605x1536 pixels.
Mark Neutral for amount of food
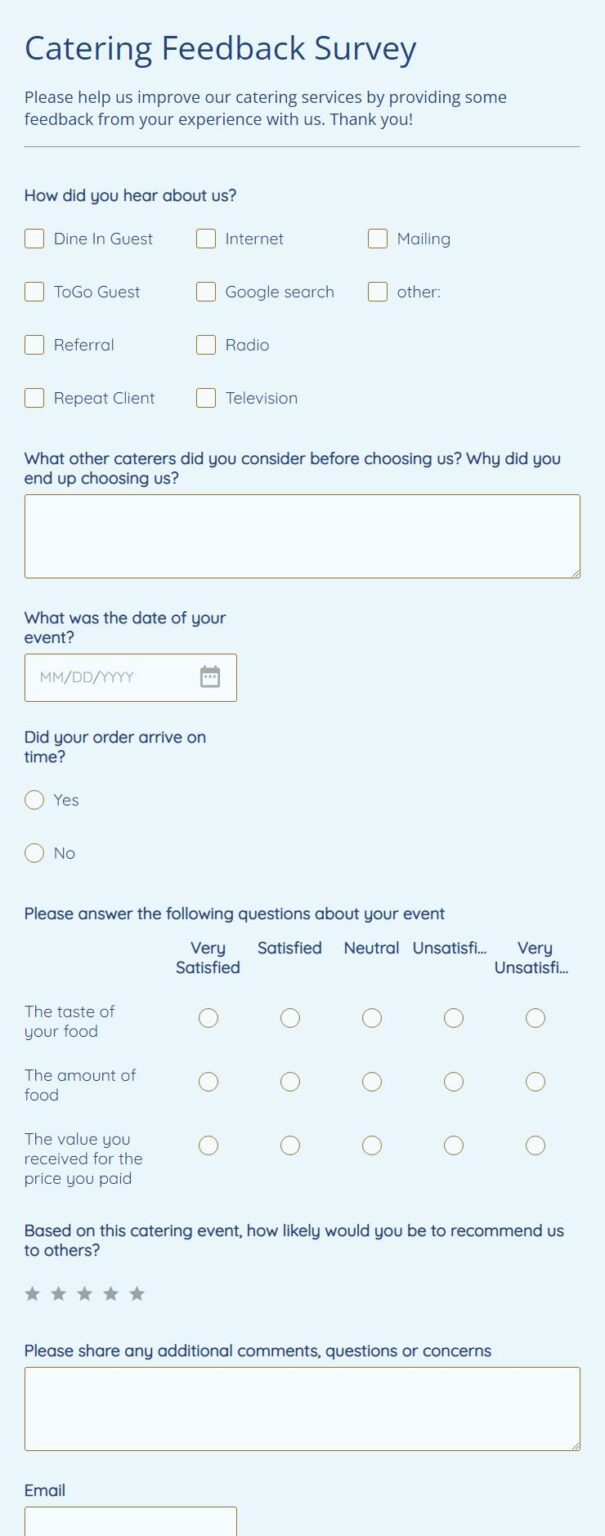[x=372, y=1081]
